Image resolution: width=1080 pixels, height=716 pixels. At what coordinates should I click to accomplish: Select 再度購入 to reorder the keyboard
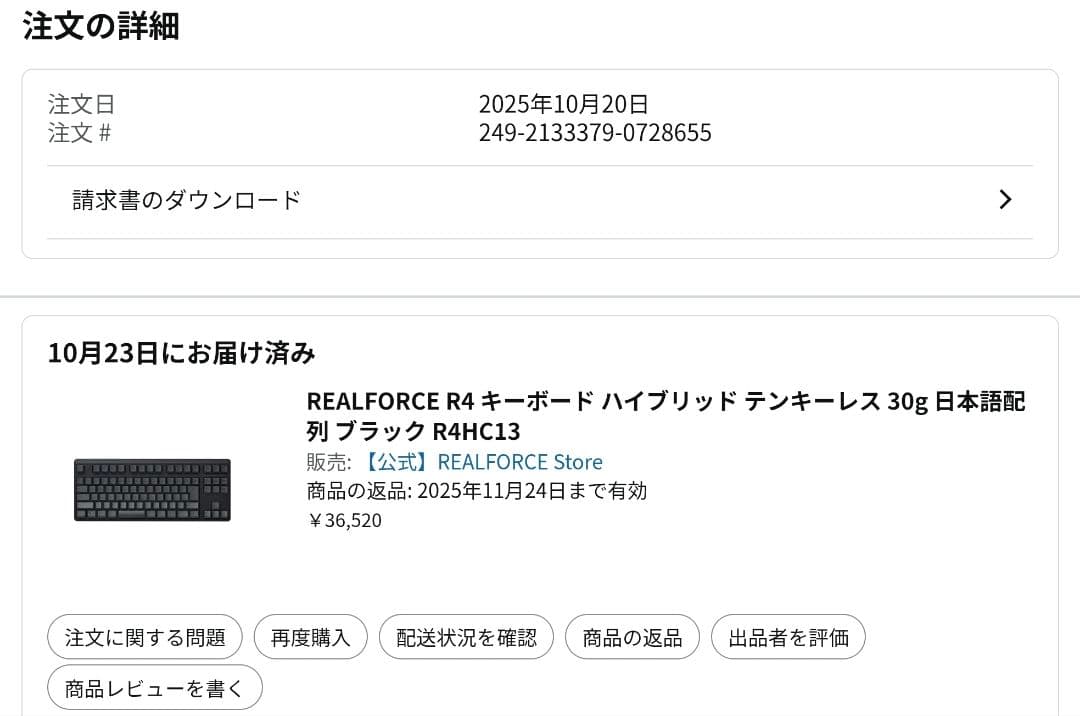[x=310, y=636]
